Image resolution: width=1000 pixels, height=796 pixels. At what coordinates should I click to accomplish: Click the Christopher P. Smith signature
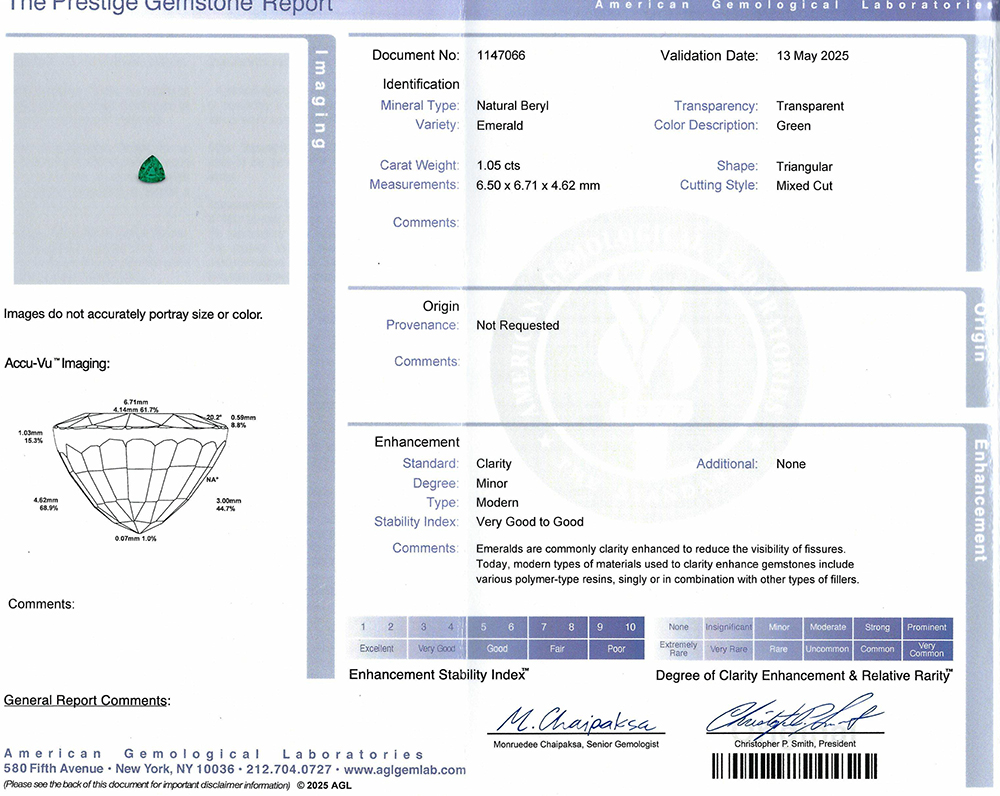795,716
